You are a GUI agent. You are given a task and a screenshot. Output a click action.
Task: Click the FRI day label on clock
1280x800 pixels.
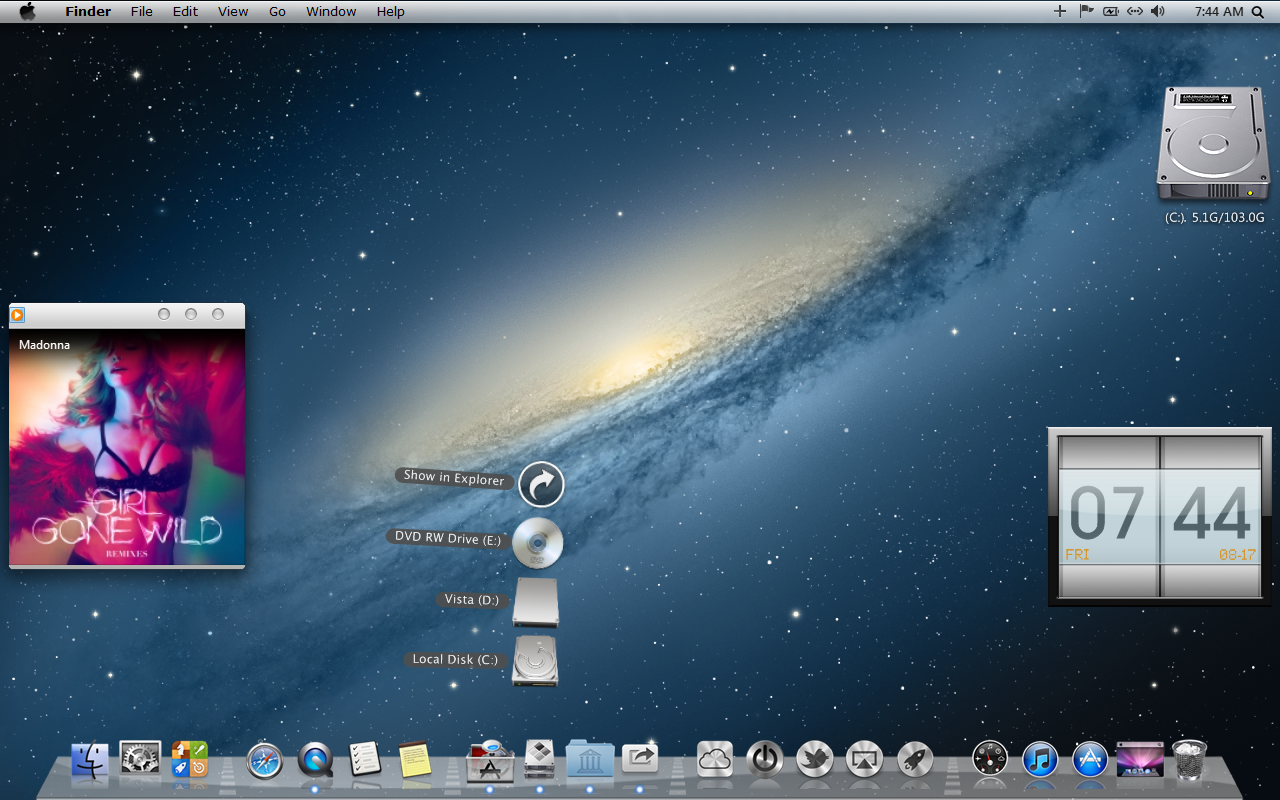click(x=1077, y=554)
